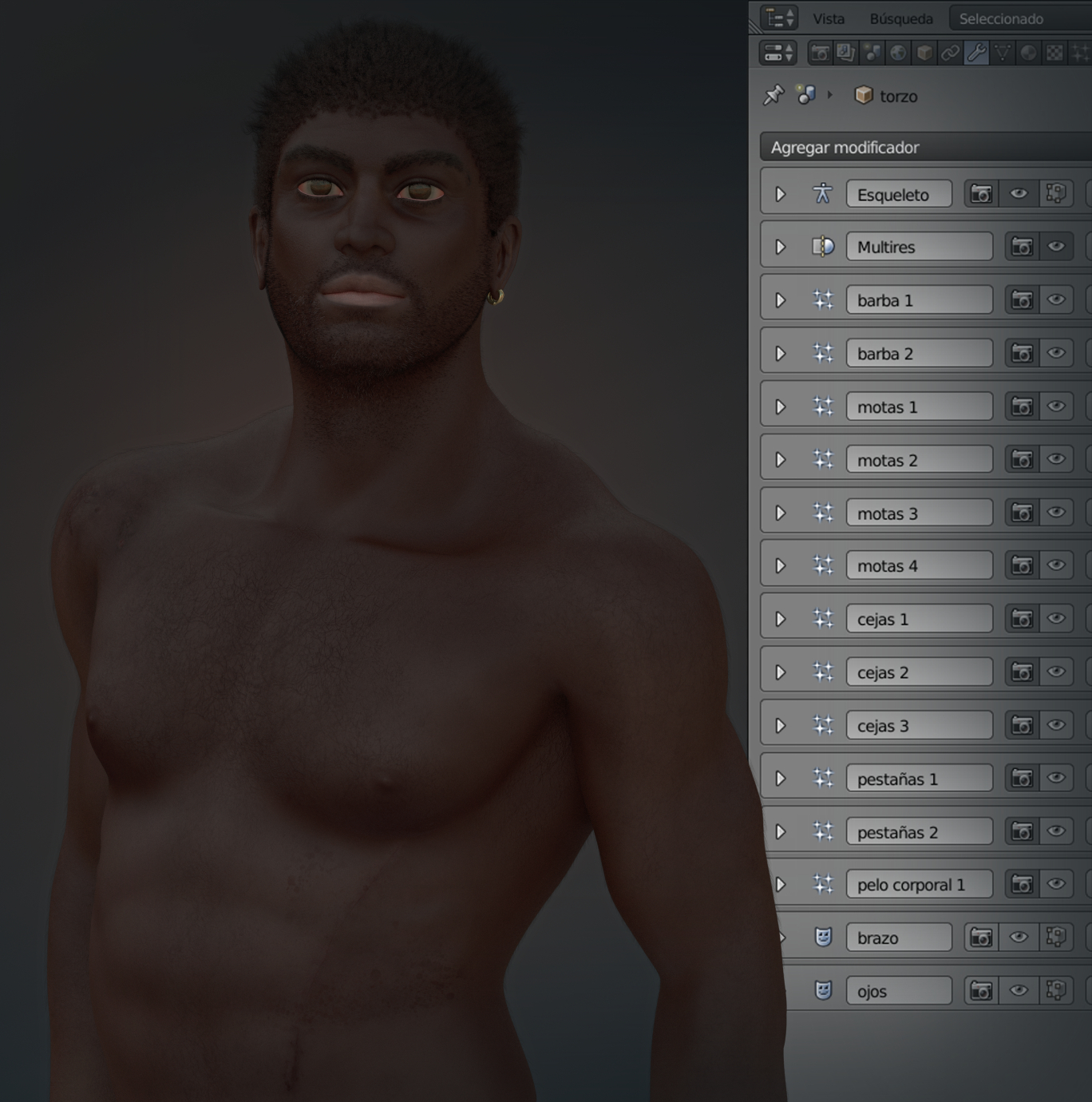
Task: Open the Agregar modificador menu
Action: (926, 148)
